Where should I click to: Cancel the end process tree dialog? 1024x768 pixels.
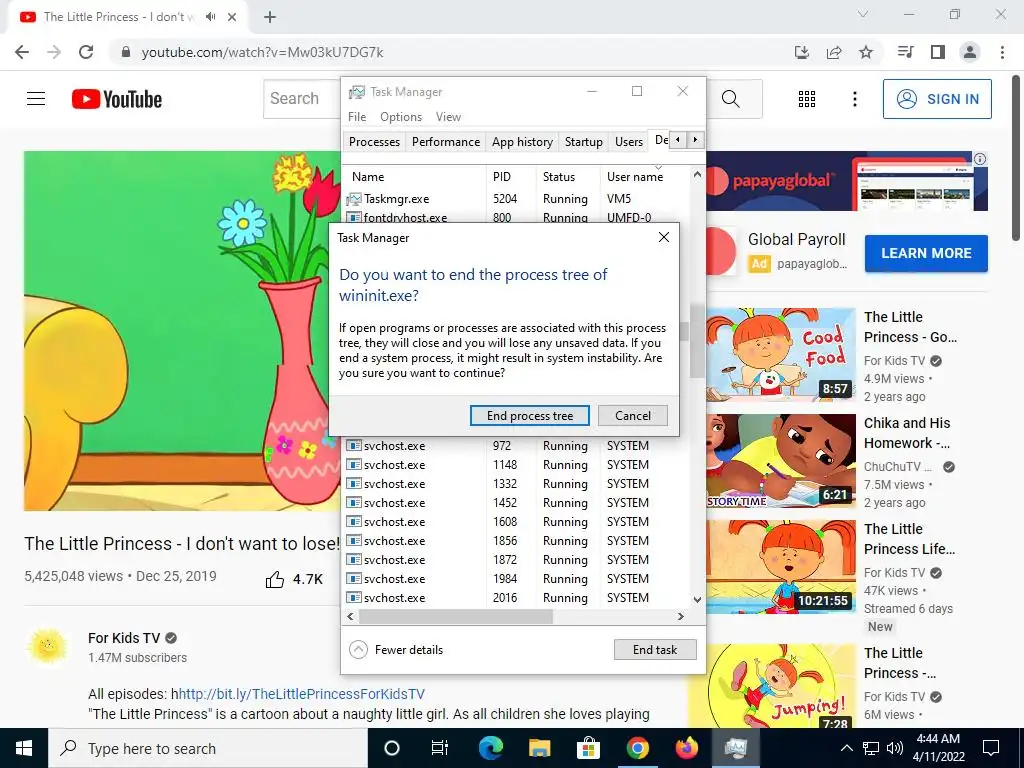tap(632, 415)
